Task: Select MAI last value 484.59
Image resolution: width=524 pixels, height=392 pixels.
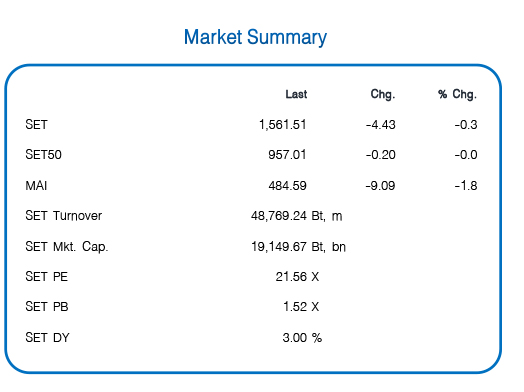Action: click(287, 185)
